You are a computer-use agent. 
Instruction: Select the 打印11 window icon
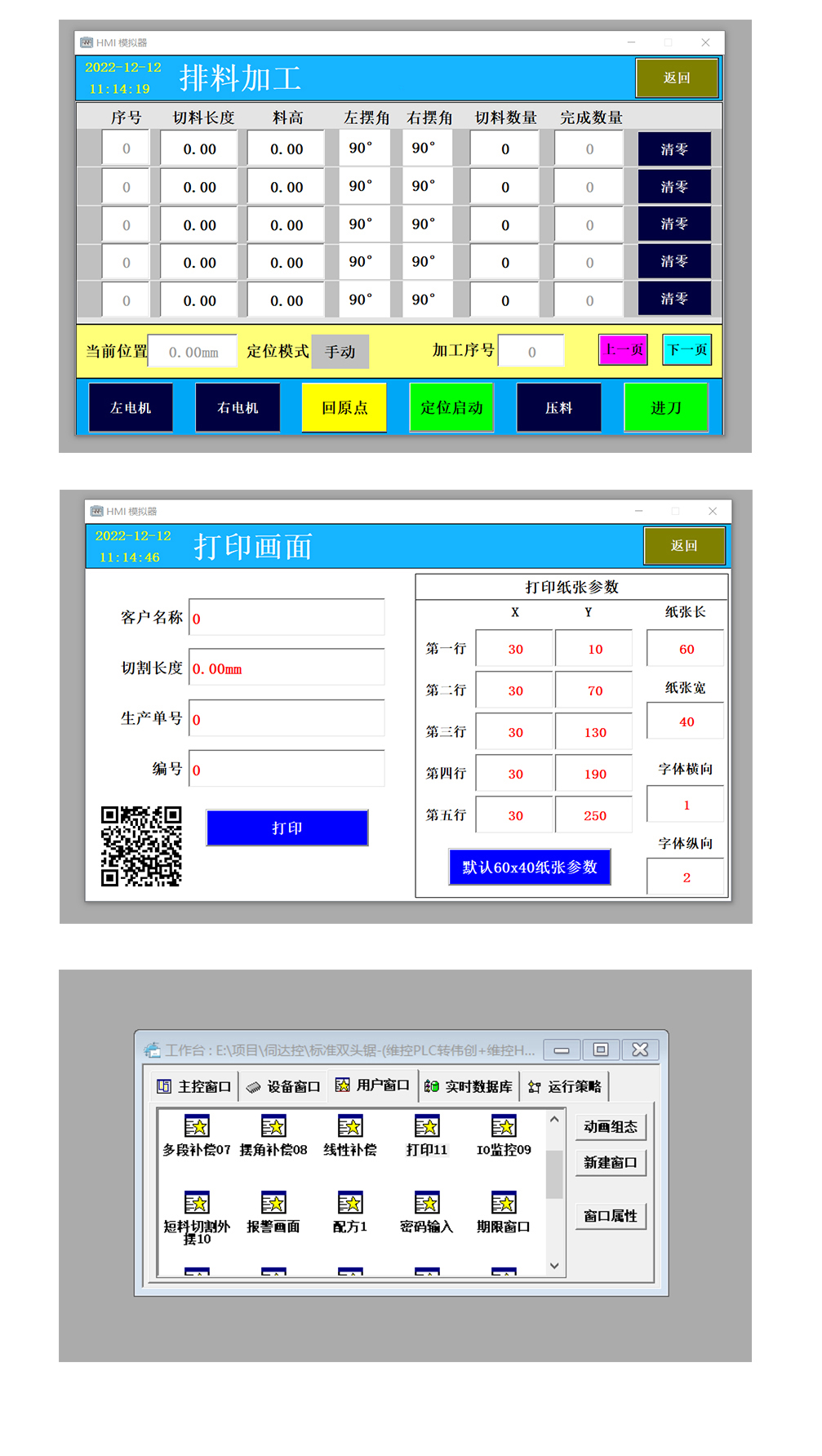(427, 1127)
